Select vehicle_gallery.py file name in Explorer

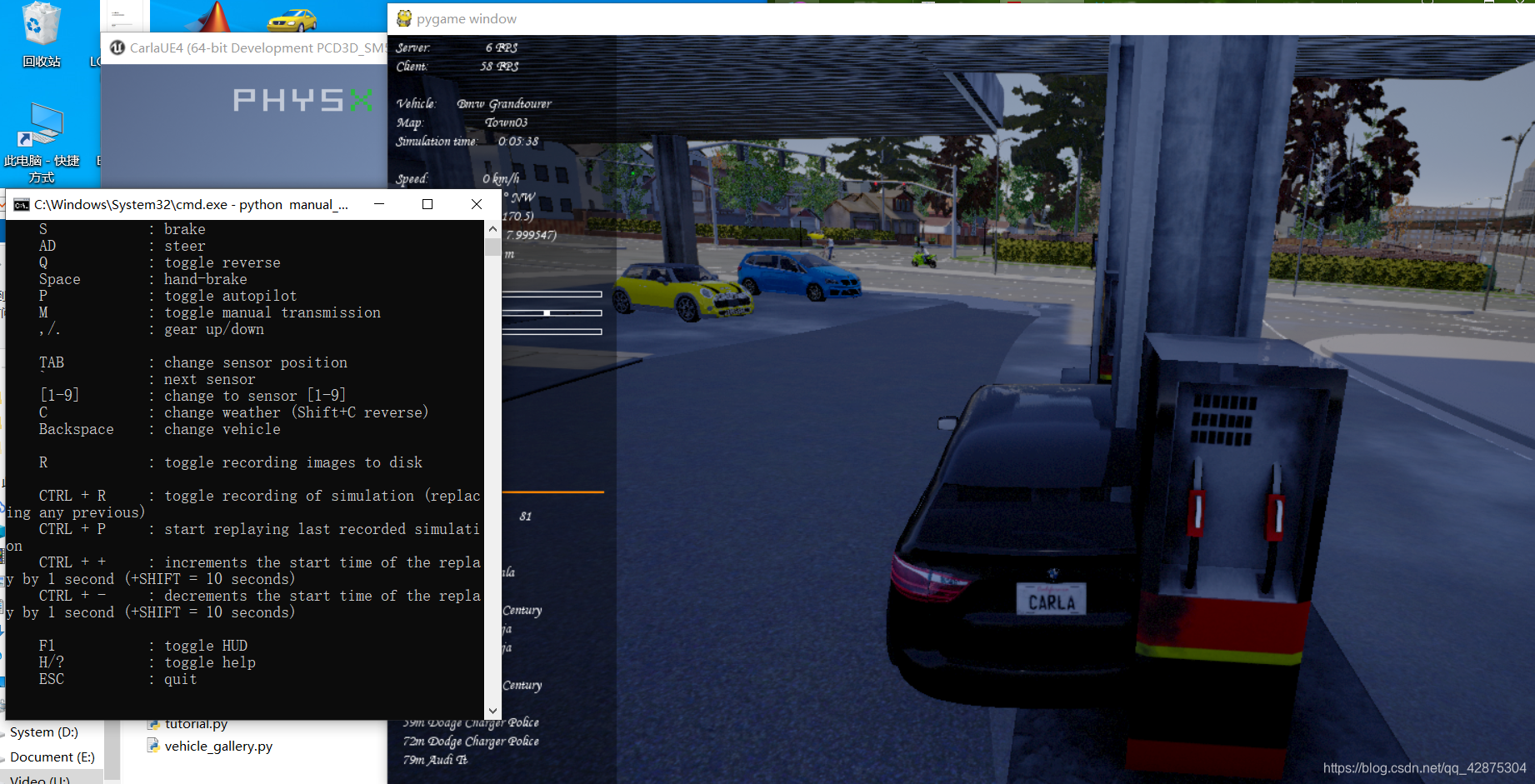point(218,747)
